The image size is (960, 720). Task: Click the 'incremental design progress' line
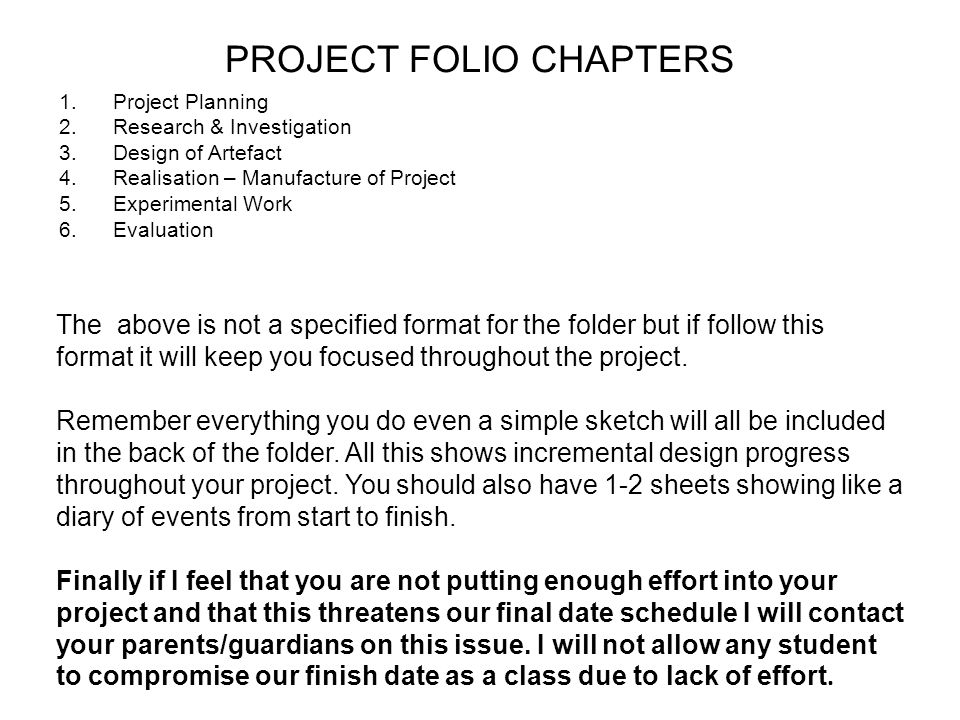[453, 452]
